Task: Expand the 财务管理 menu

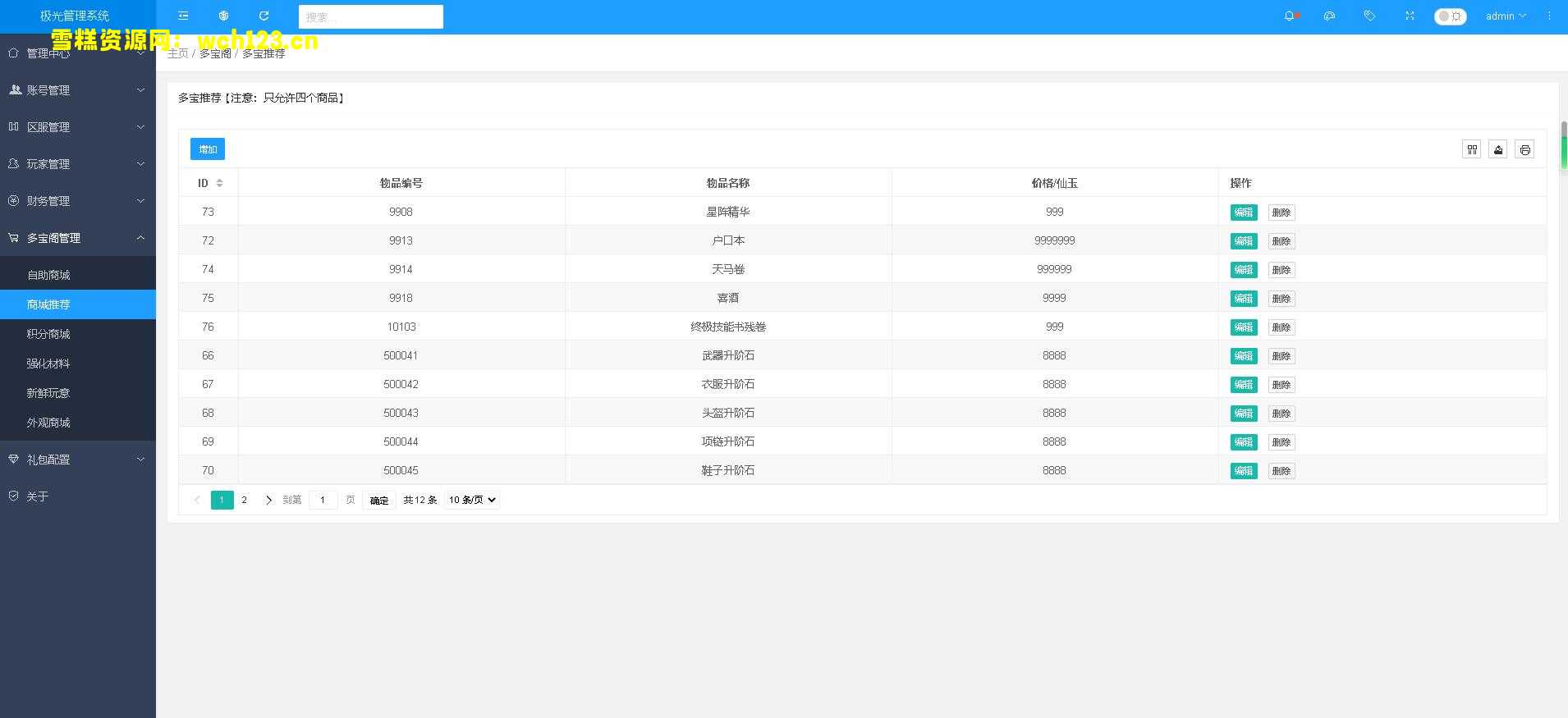Action: tap(78, 201)
